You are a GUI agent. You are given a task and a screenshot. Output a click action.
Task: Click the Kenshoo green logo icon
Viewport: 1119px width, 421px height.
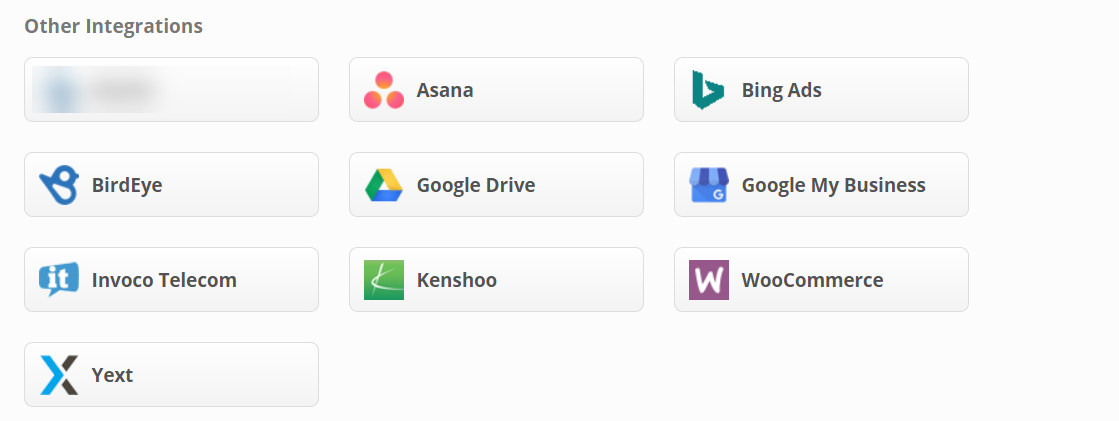384,280
